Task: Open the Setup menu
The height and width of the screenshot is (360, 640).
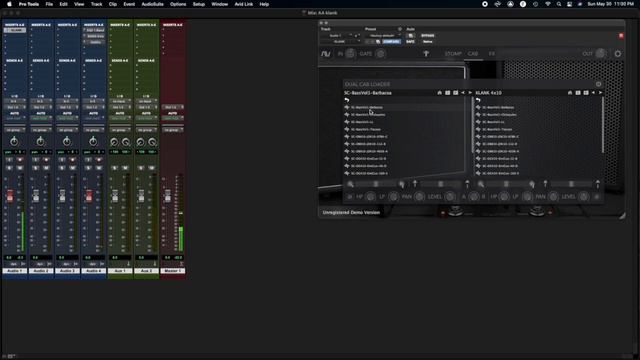Action: pos(199,4)
